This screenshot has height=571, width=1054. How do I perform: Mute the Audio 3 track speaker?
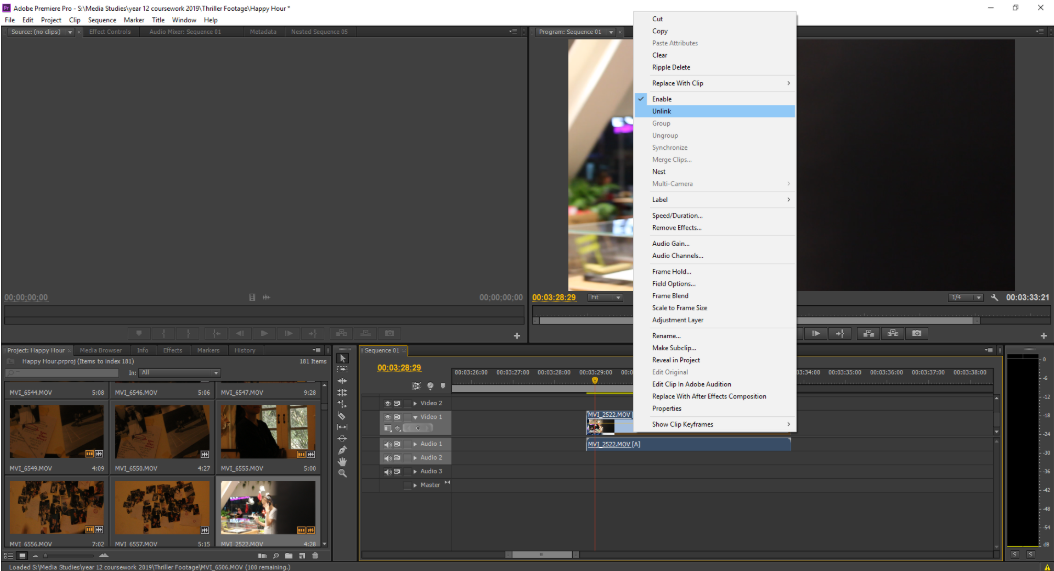387,471
